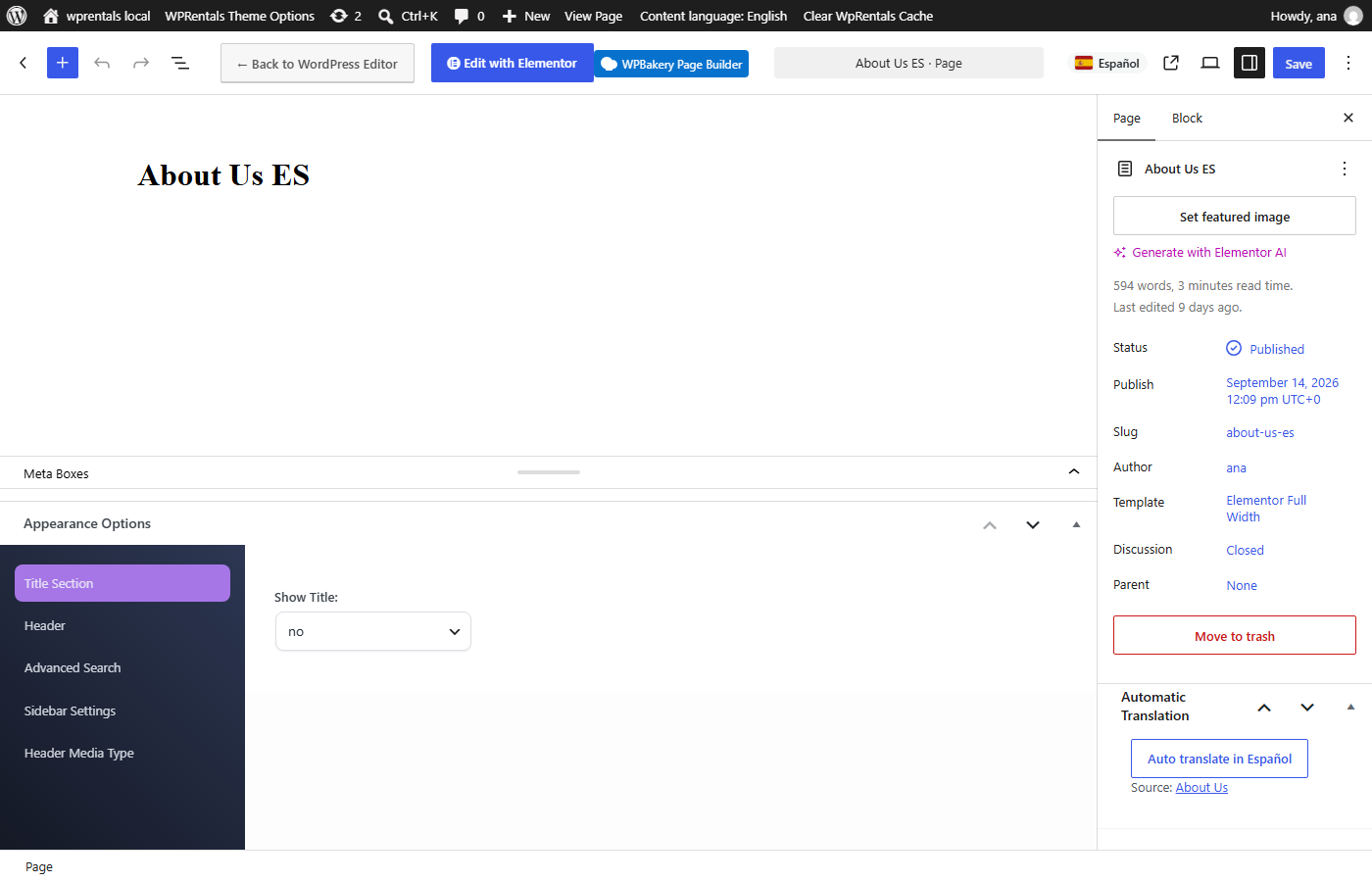Click View Page in admin bar
The width and height of the screenshot is (1372, 882).
pyautogui.click(x=593, y=16)
